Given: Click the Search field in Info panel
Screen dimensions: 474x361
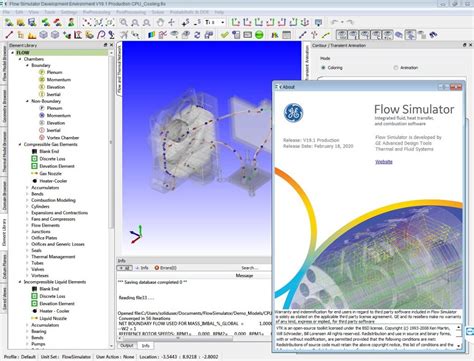Looking at the screenshot, I should click(x=255, y=268).
